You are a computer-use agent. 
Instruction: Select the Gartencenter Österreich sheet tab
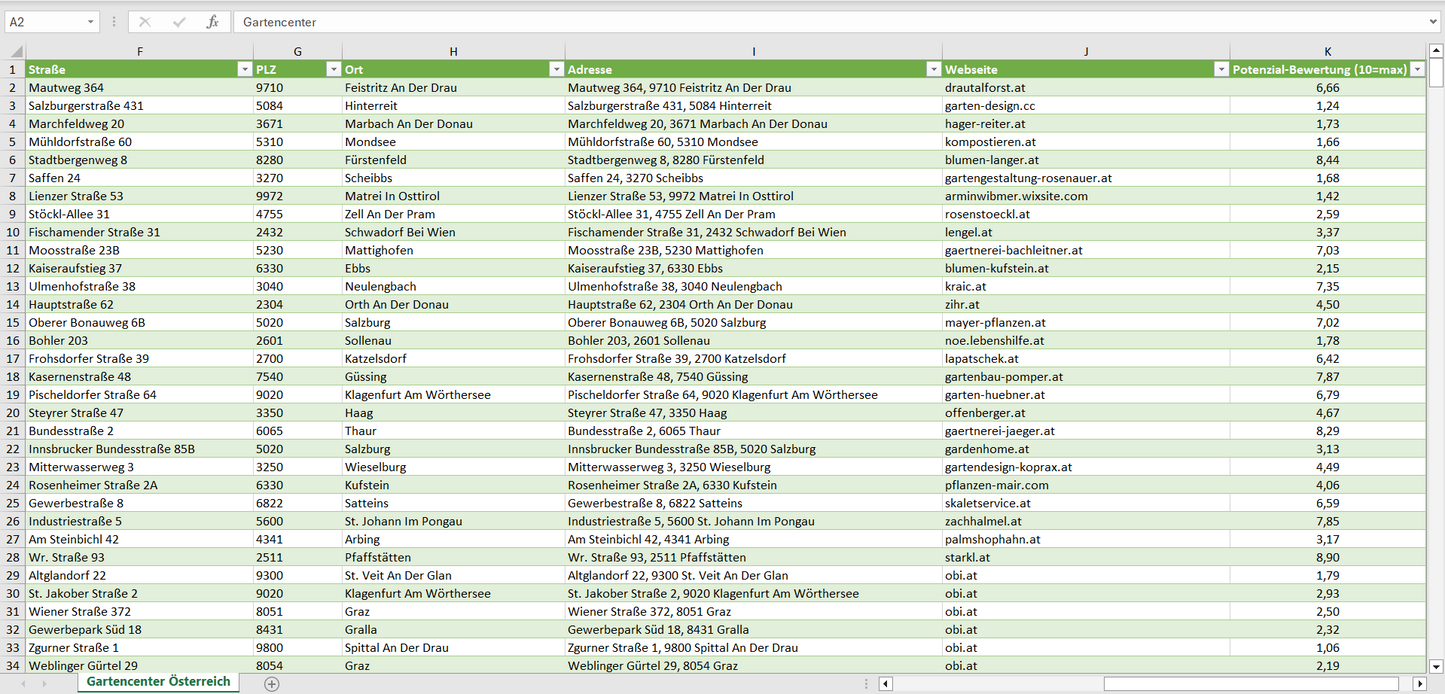pos(158,682)
